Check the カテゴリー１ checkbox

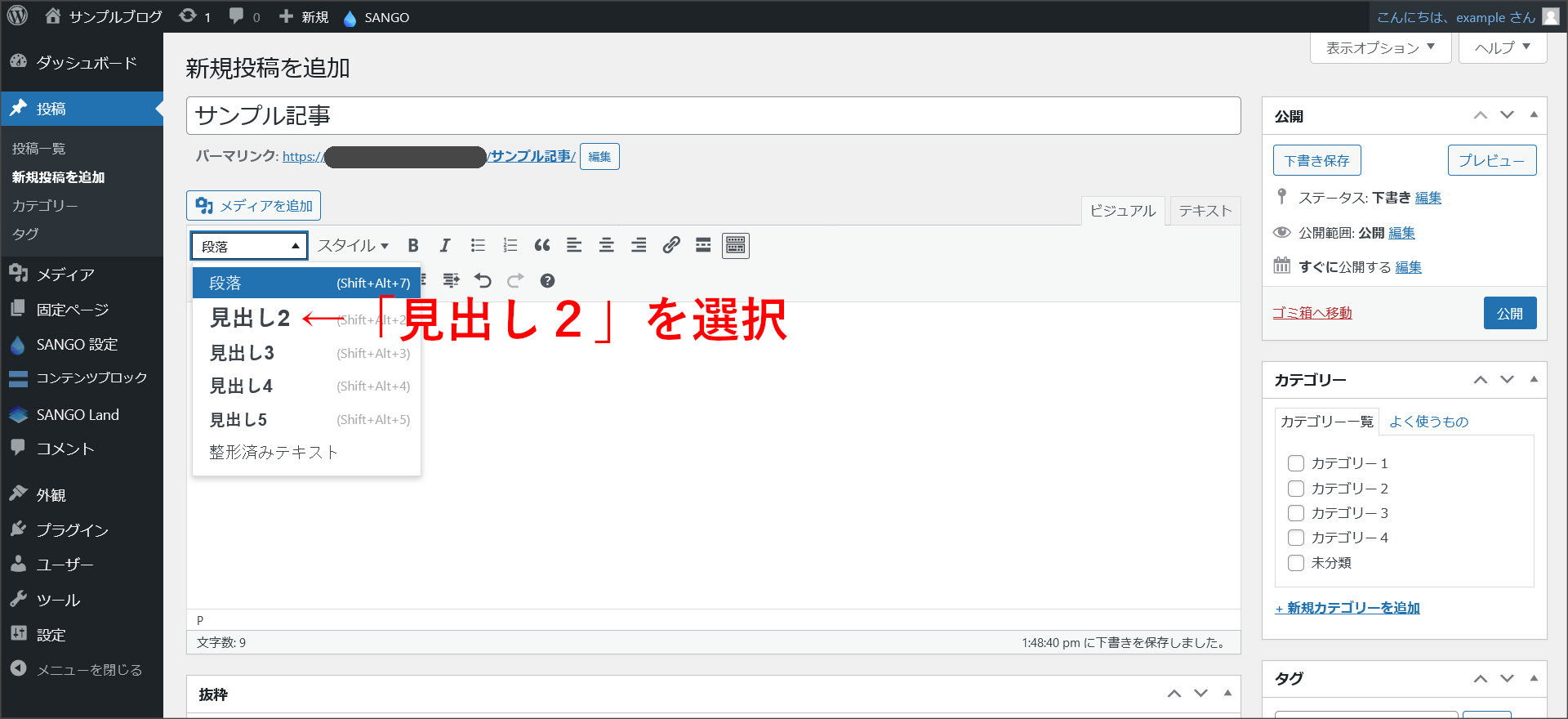tap(1295, 463)
